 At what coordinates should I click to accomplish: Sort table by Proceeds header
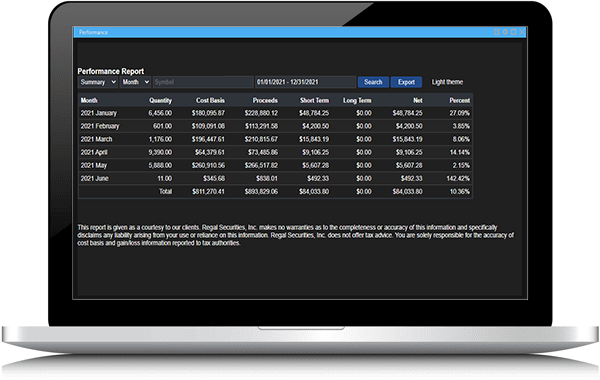click(x=265, y=100)
